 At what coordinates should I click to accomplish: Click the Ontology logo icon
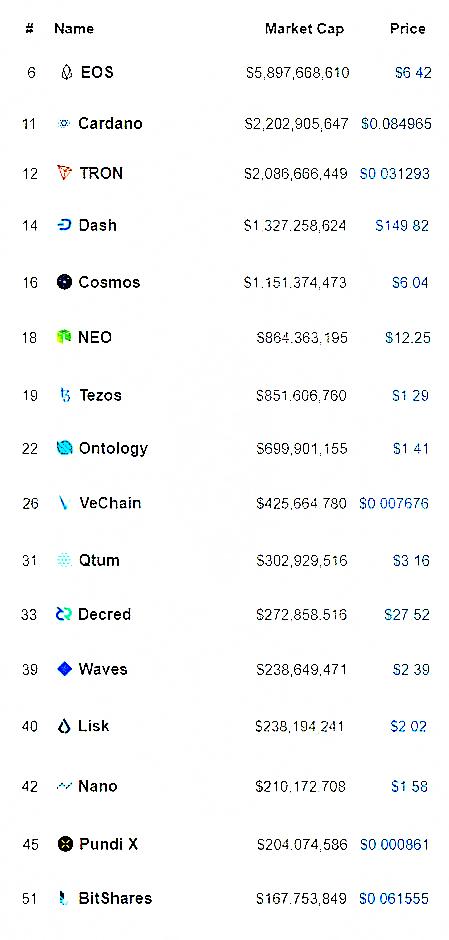point(64,448)
